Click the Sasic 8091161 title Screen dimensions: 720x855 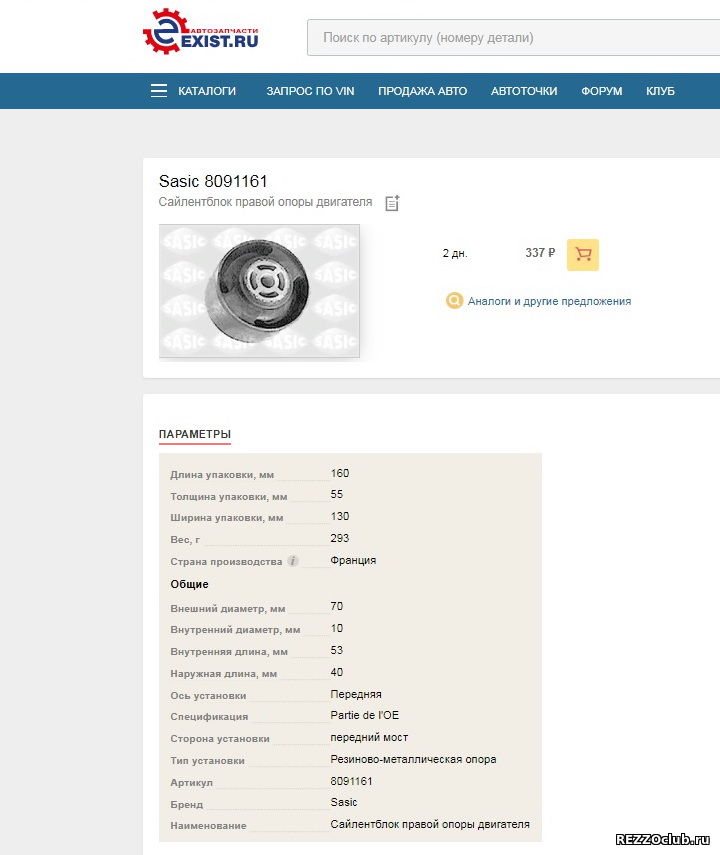click(213, 181)
